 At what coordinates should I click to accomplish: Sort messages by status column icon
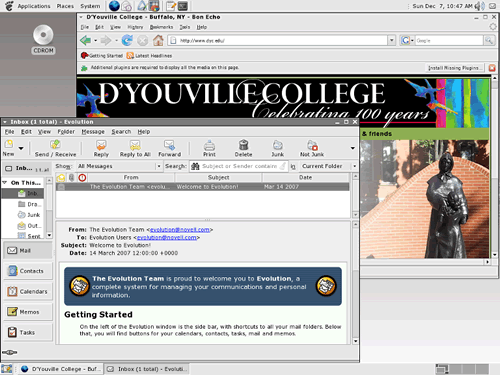click(x=61, y=178)
